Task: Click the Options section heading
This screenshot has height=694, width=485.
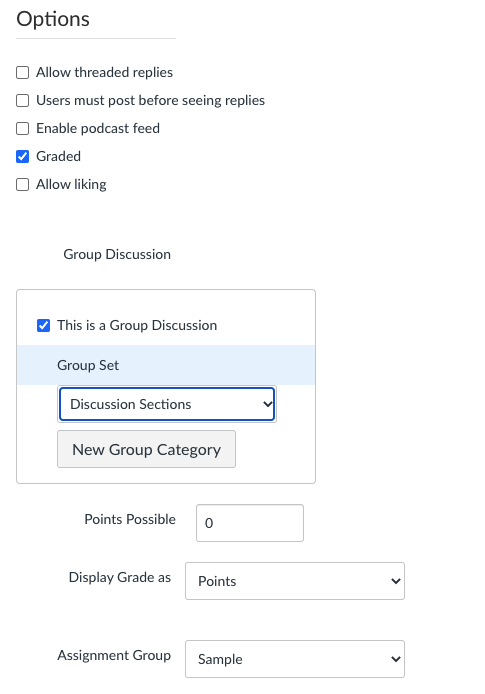Action: [x=53, y=19]
